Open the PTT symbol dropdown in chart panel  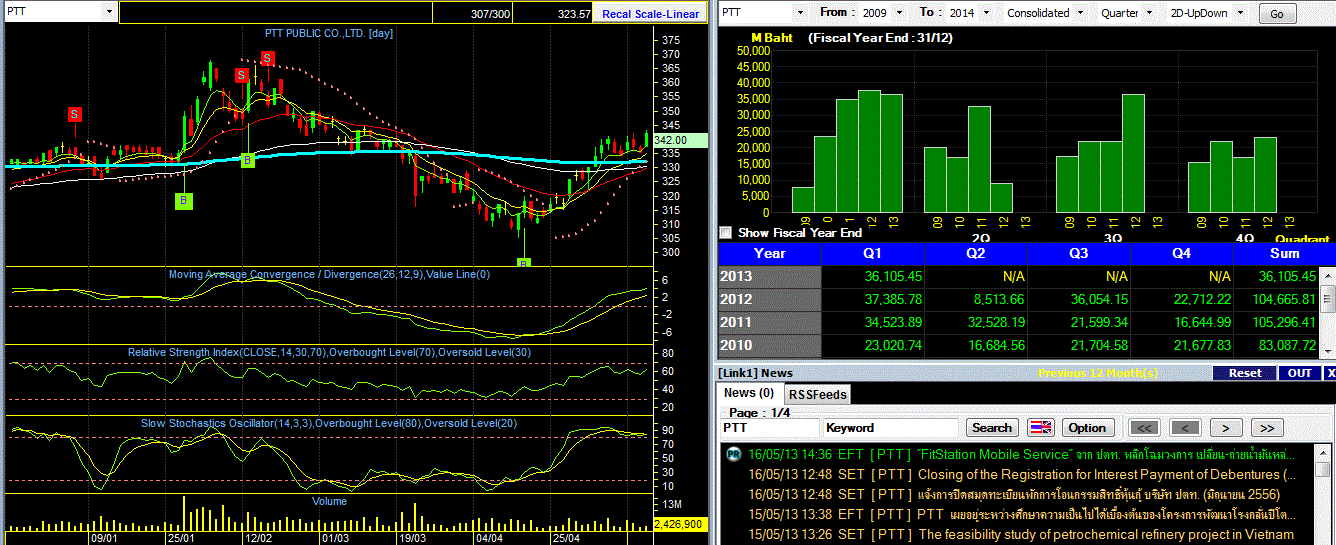[108, 11]
